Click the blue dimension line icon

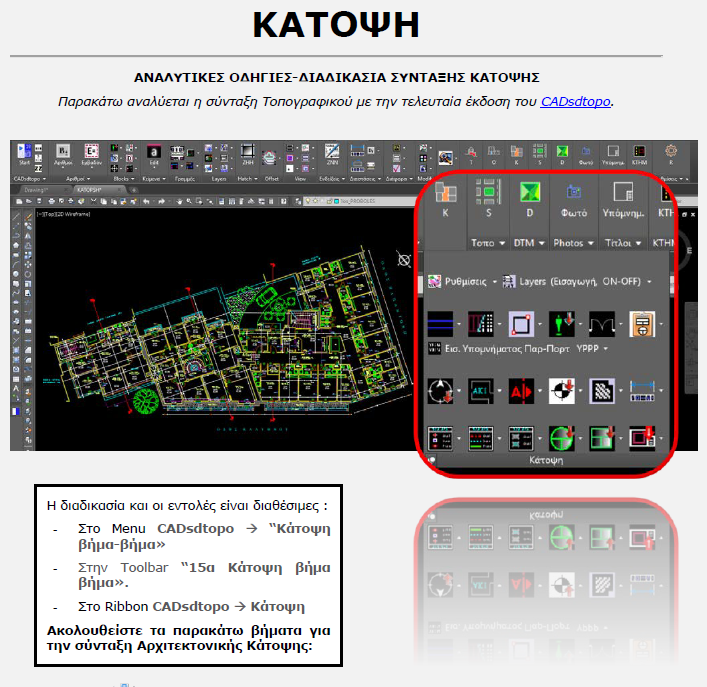coord(642,390)
